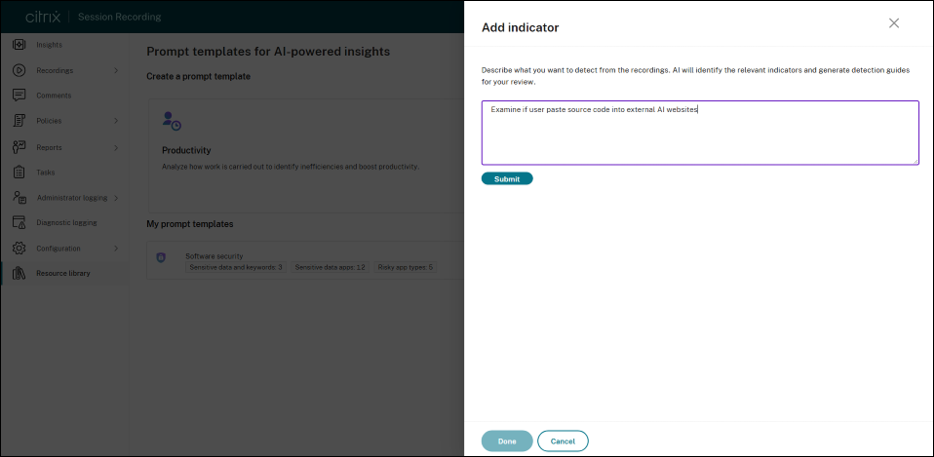This screenshot has width=934, height=457.
Task: Click the 'Add indicator' panel title
Action: point(520,27)
